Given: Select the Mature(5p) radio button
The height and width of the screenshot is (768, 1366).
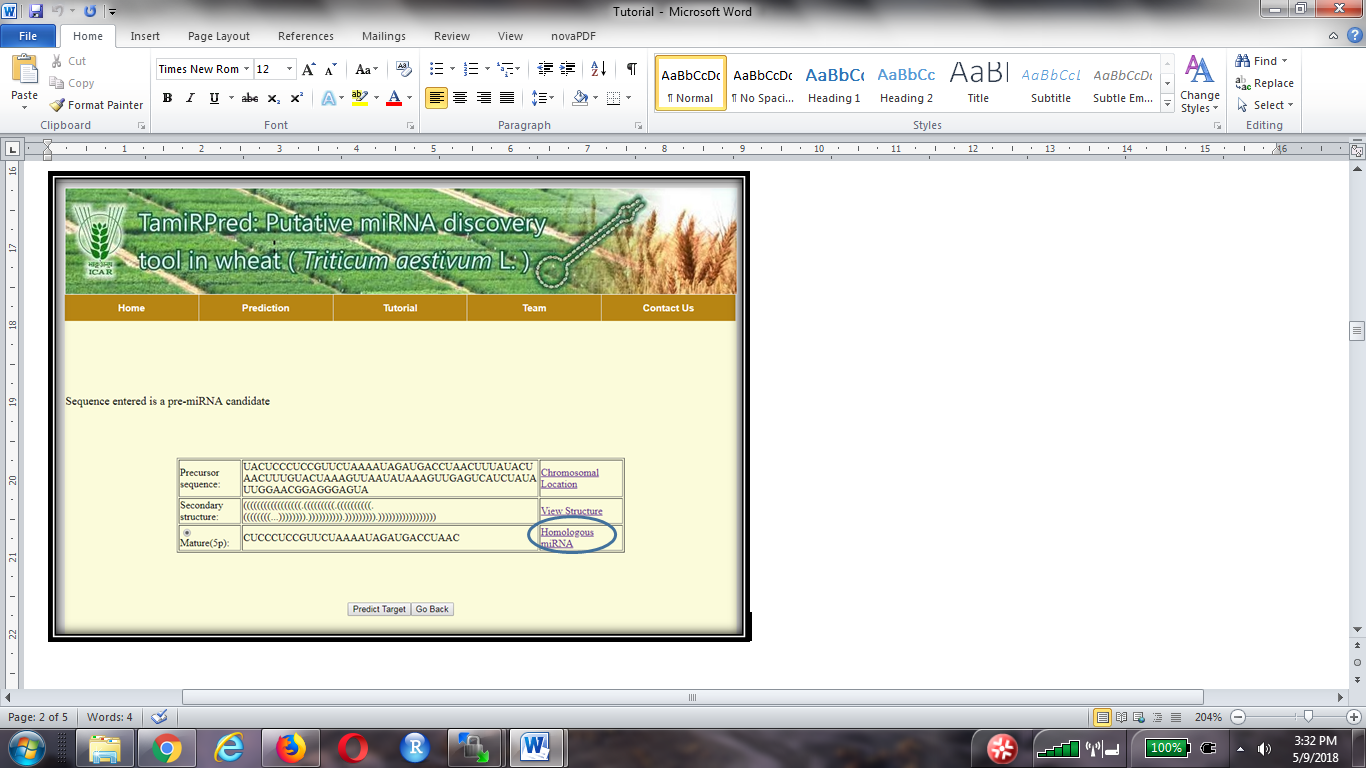Looking at the screenshot, I should 187,532.
